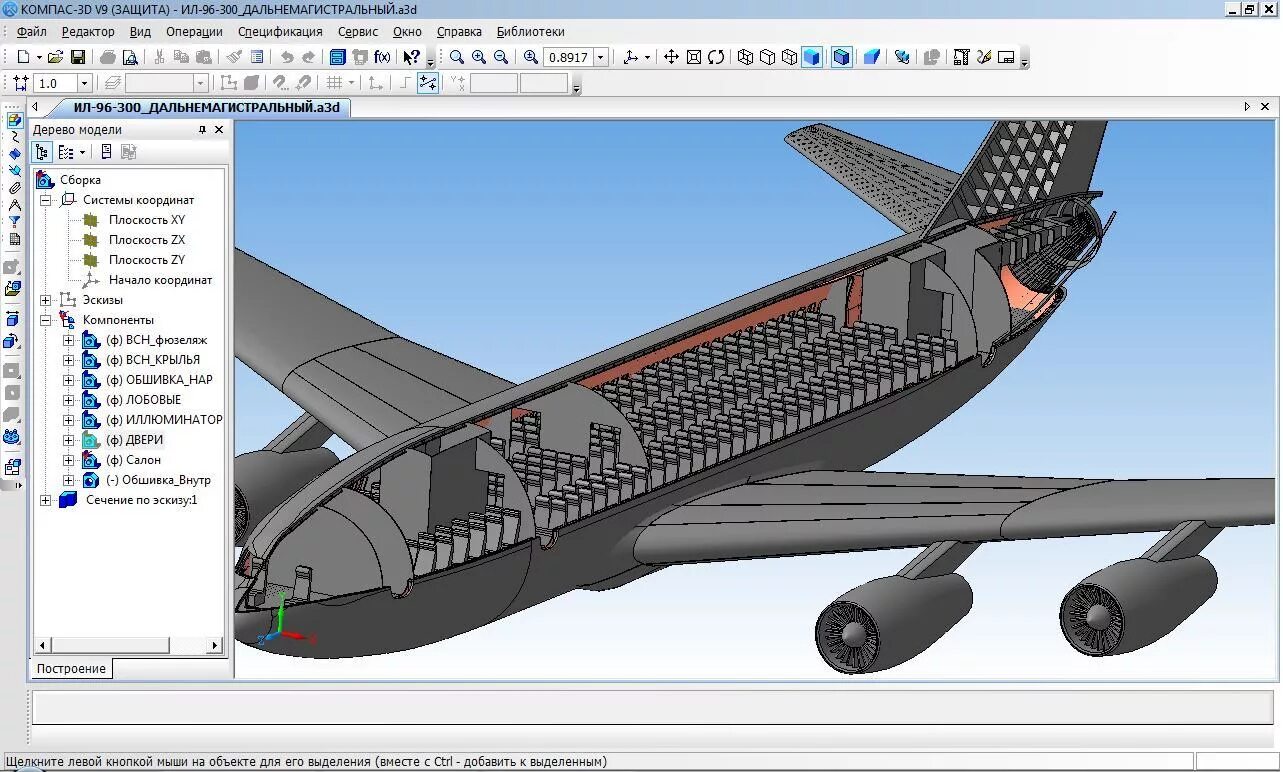Toggle shaded with edges display mode
Image resolution: width=1283 pixels, height=772 pixels.
tap(842, 57)
